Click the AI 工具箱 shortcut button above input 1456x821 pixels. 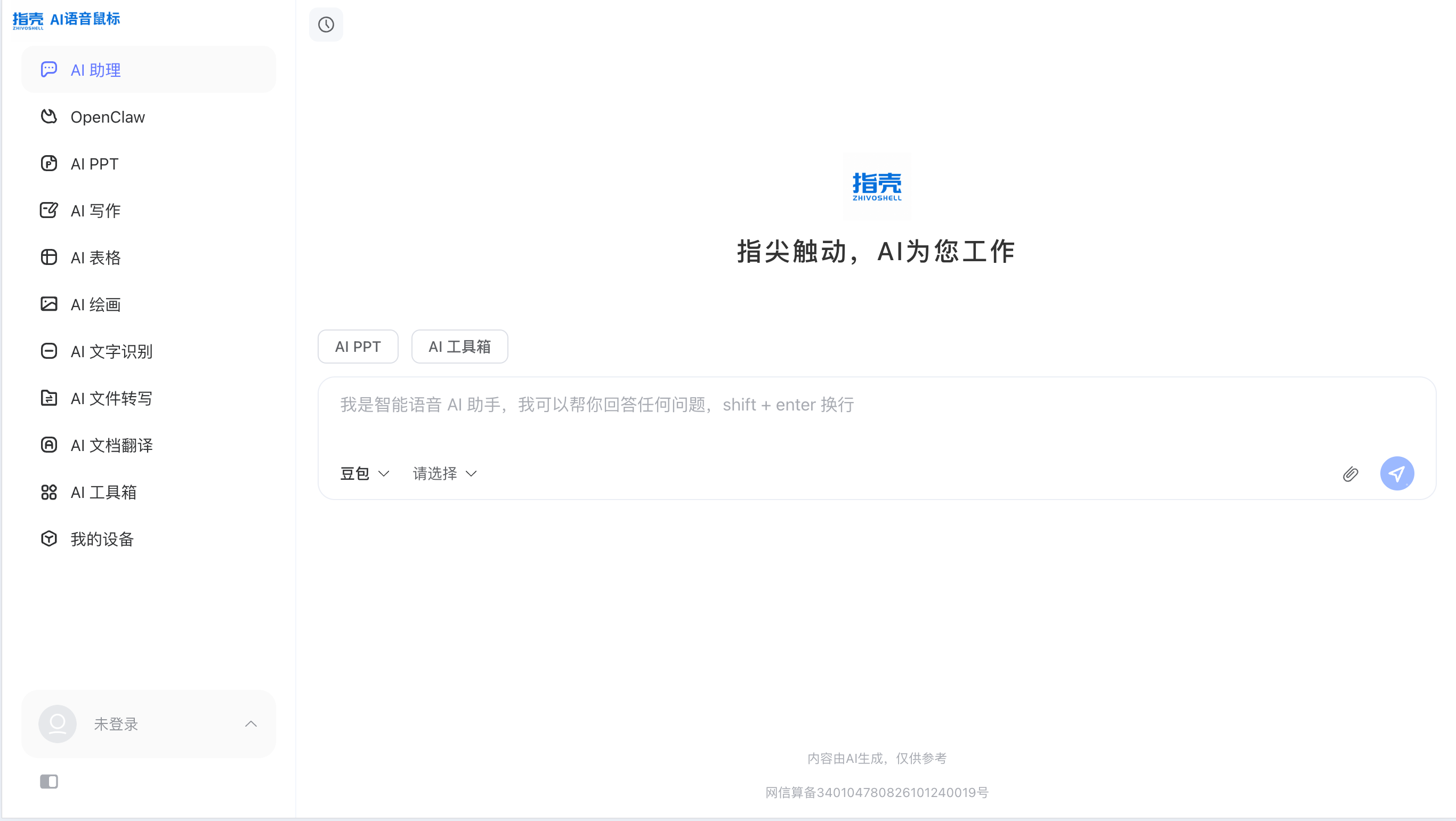[459, 347]
